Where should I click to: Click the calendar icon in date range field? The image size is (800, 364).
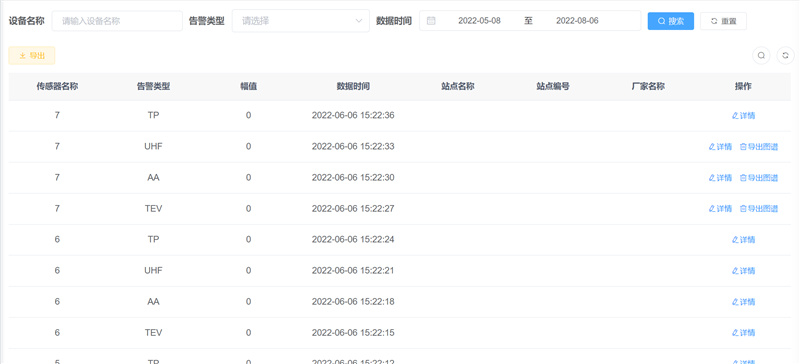pos(431,21)
